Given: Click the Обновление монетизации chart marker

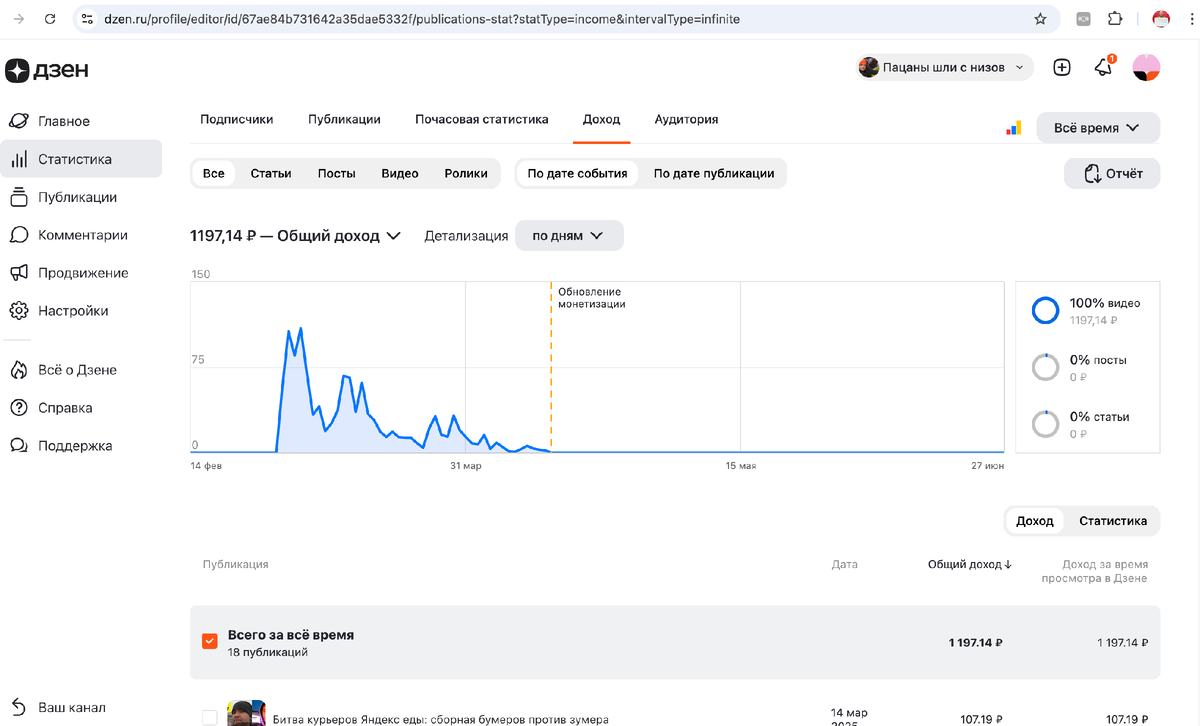Looking at the screenshot, I should coord(592,297).
